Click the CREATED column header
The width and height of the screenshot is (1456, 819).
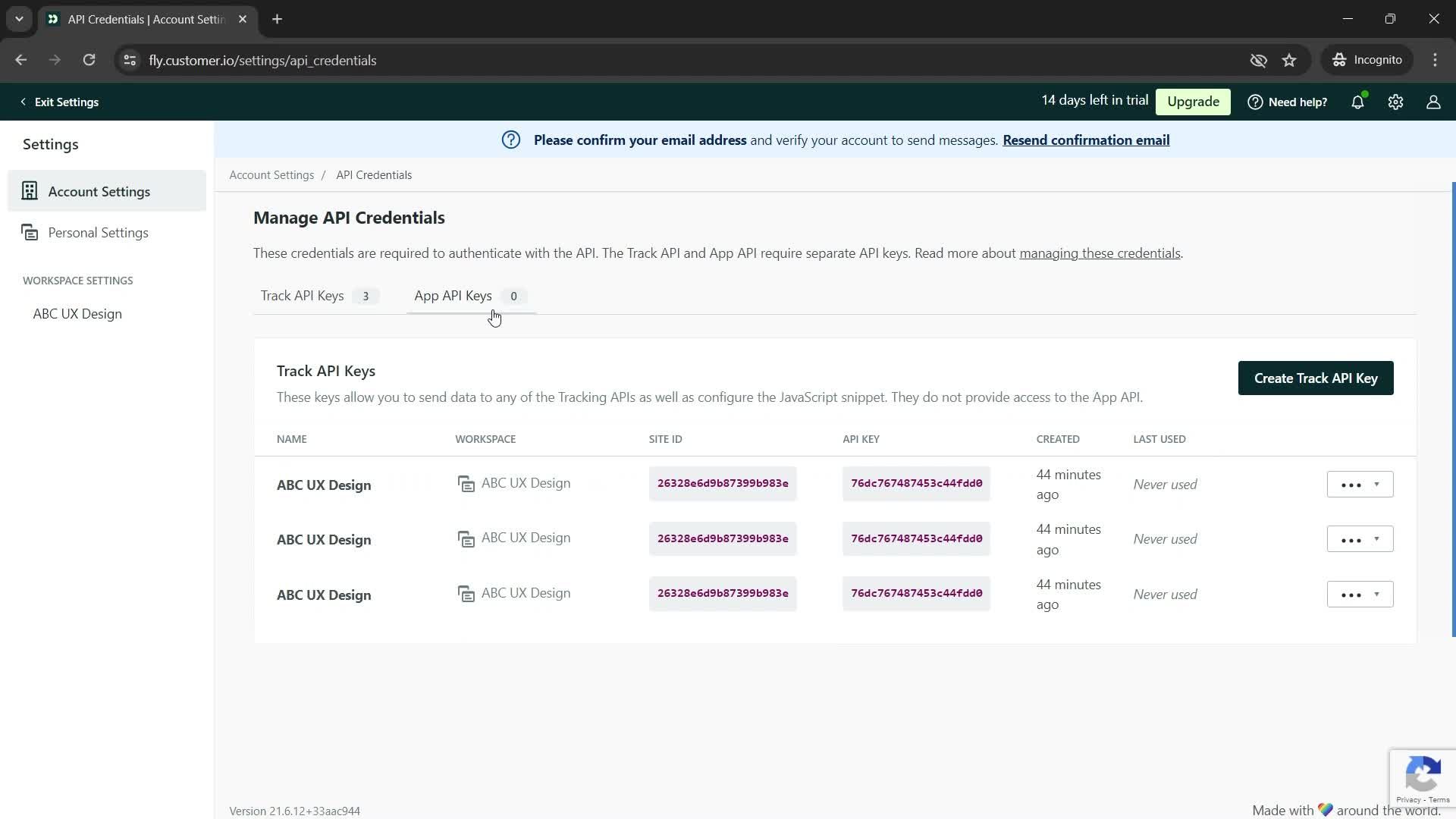click(1058, 439)
